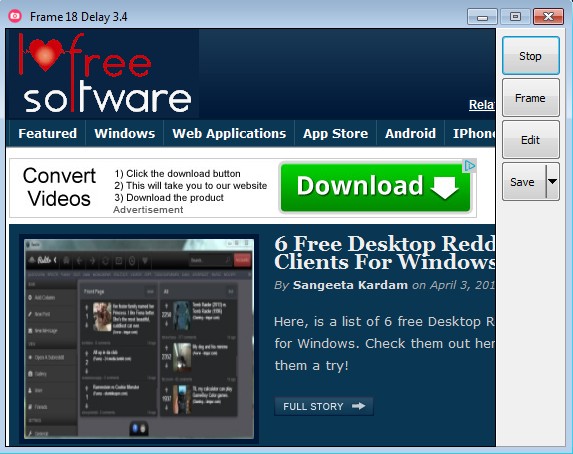Image resolution: width=573 pixels, height=454 pixels.
Task: Stop the recording with the Stop button
Action: coord(531,56)
